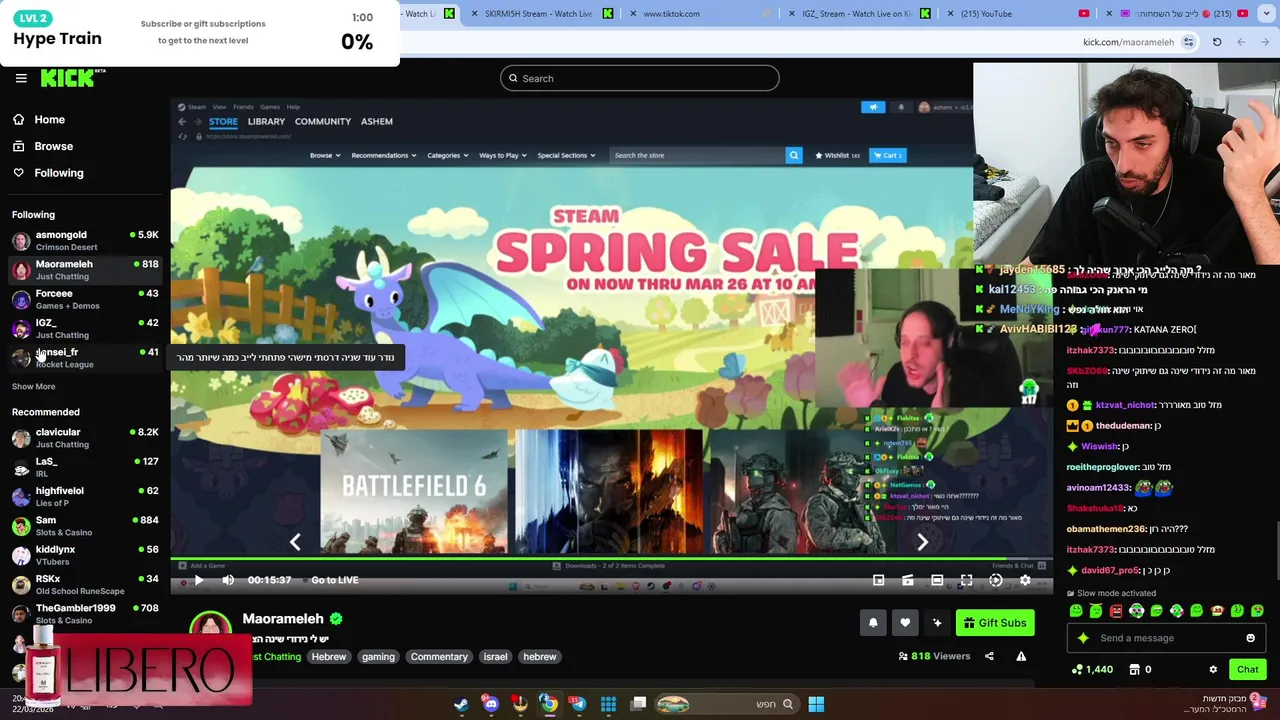The height and width of the screenshot is (720, 1280).
Task: Play the stream video
Action: (198, 580)
